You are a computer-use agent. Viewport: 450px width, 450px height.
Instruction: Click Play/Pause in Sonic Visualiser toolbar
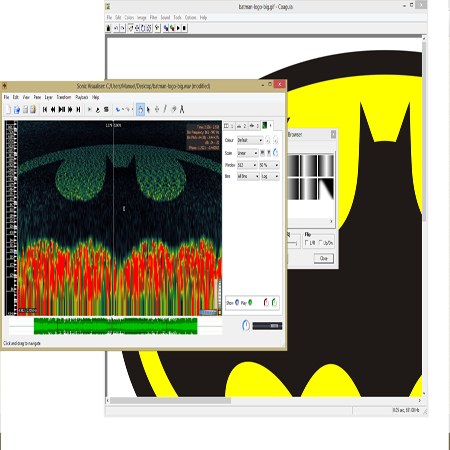[62, 109]
